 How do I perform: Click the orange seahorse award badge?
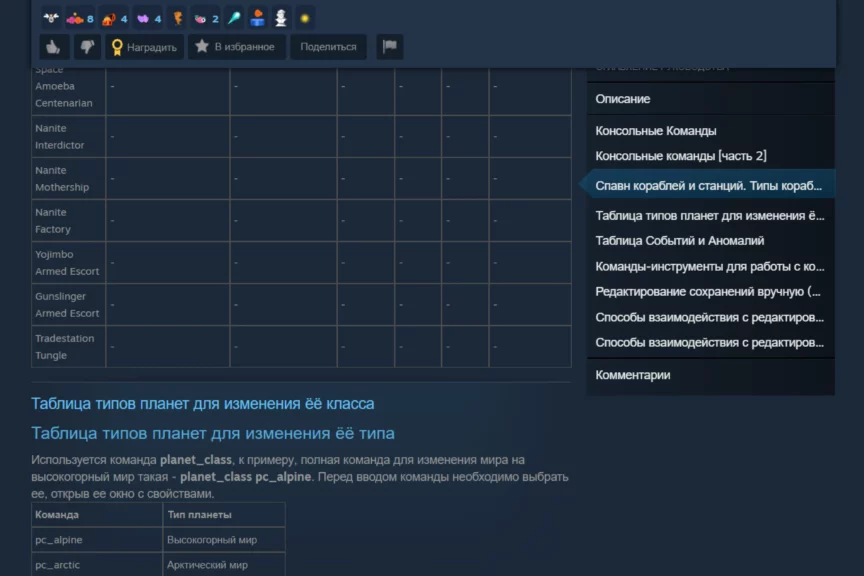point(178,18)
